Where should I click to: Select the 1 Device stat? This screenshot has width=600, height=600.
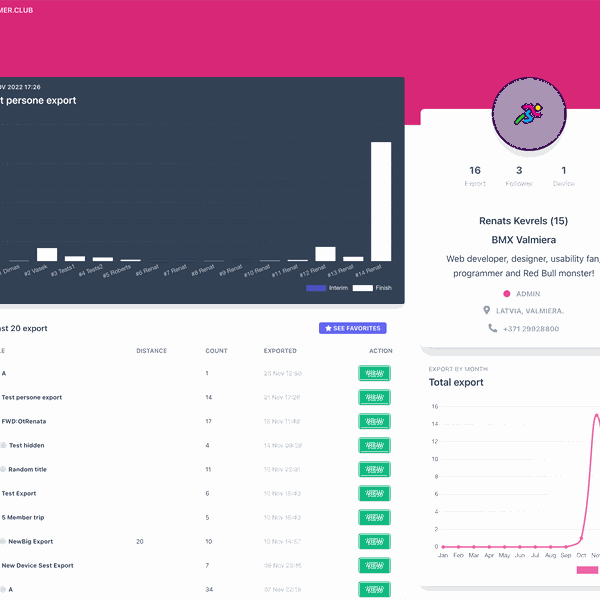pos(564,176)
